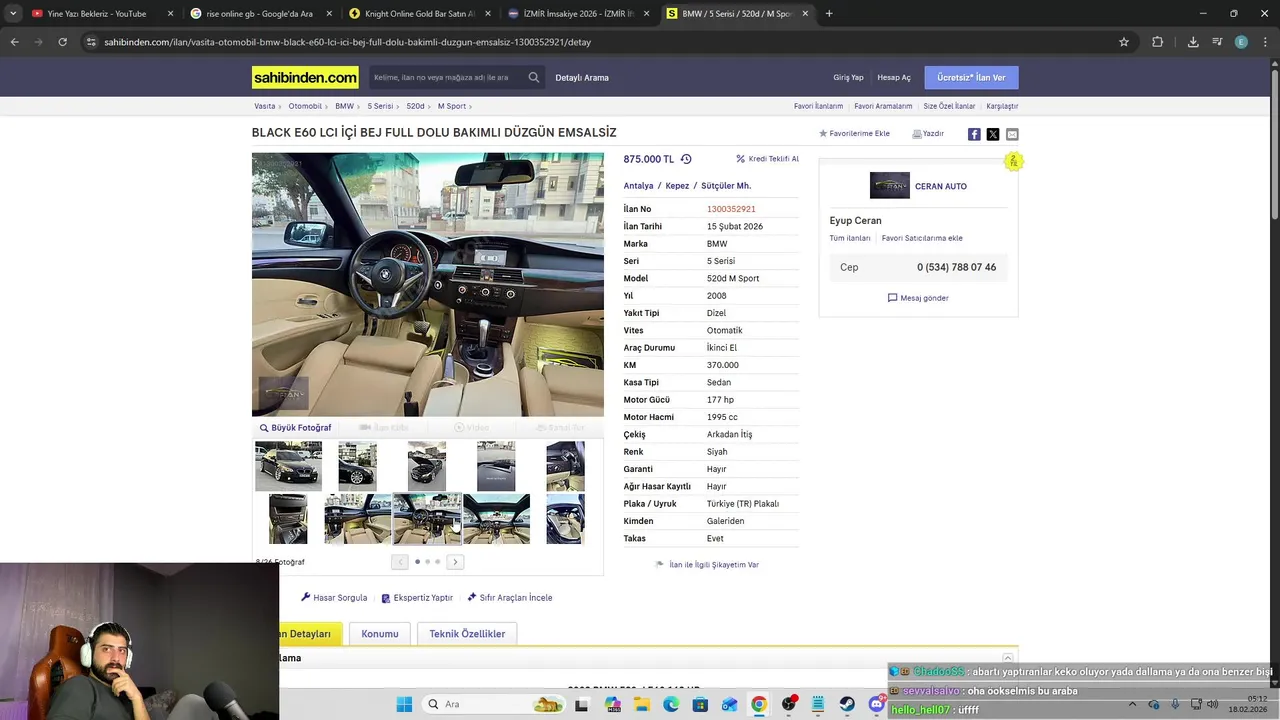Bookmark this page with the address bar star
1280x720 pixels.
[1124, 42]
